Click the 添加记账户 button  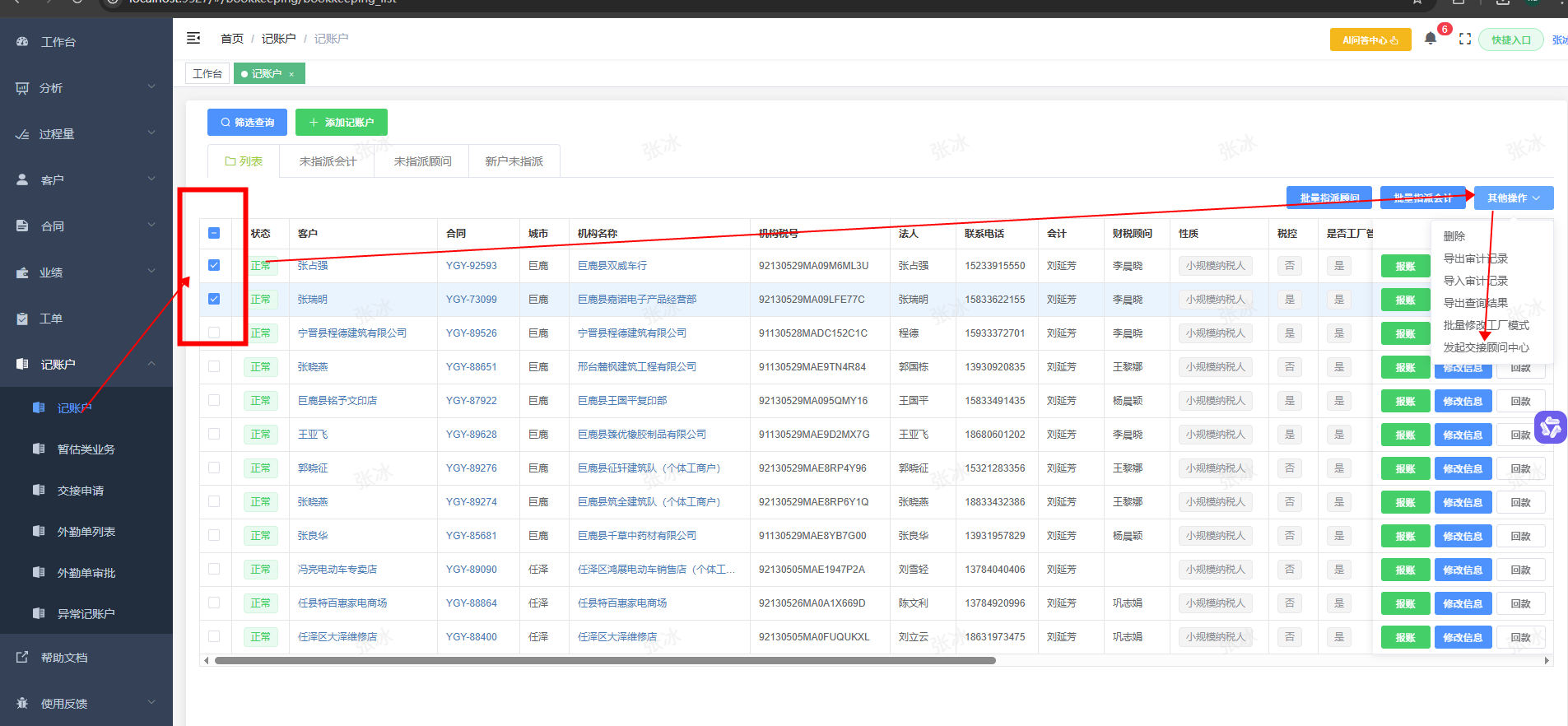pyautogui.click(x=342, y=122)
